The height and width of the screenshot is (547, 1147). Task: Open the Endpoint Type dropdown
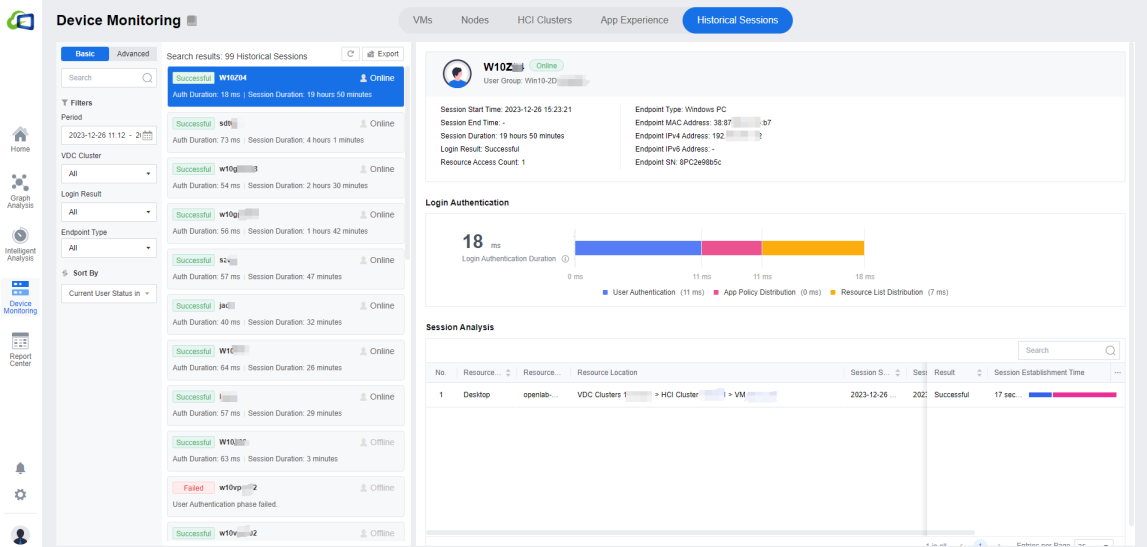pyautogui.click(x=109, y=248)
